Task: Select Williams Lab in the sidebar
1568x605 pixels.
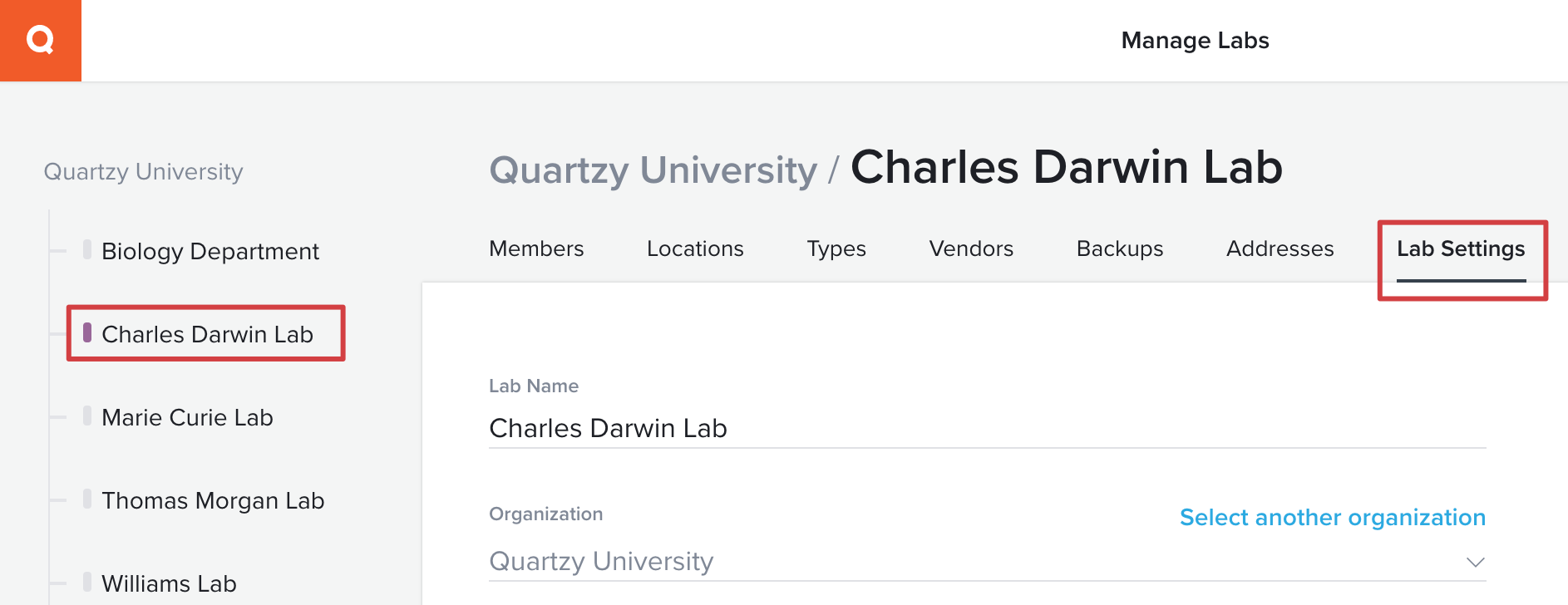Action: pyautogui.click(x=169, y=583)
